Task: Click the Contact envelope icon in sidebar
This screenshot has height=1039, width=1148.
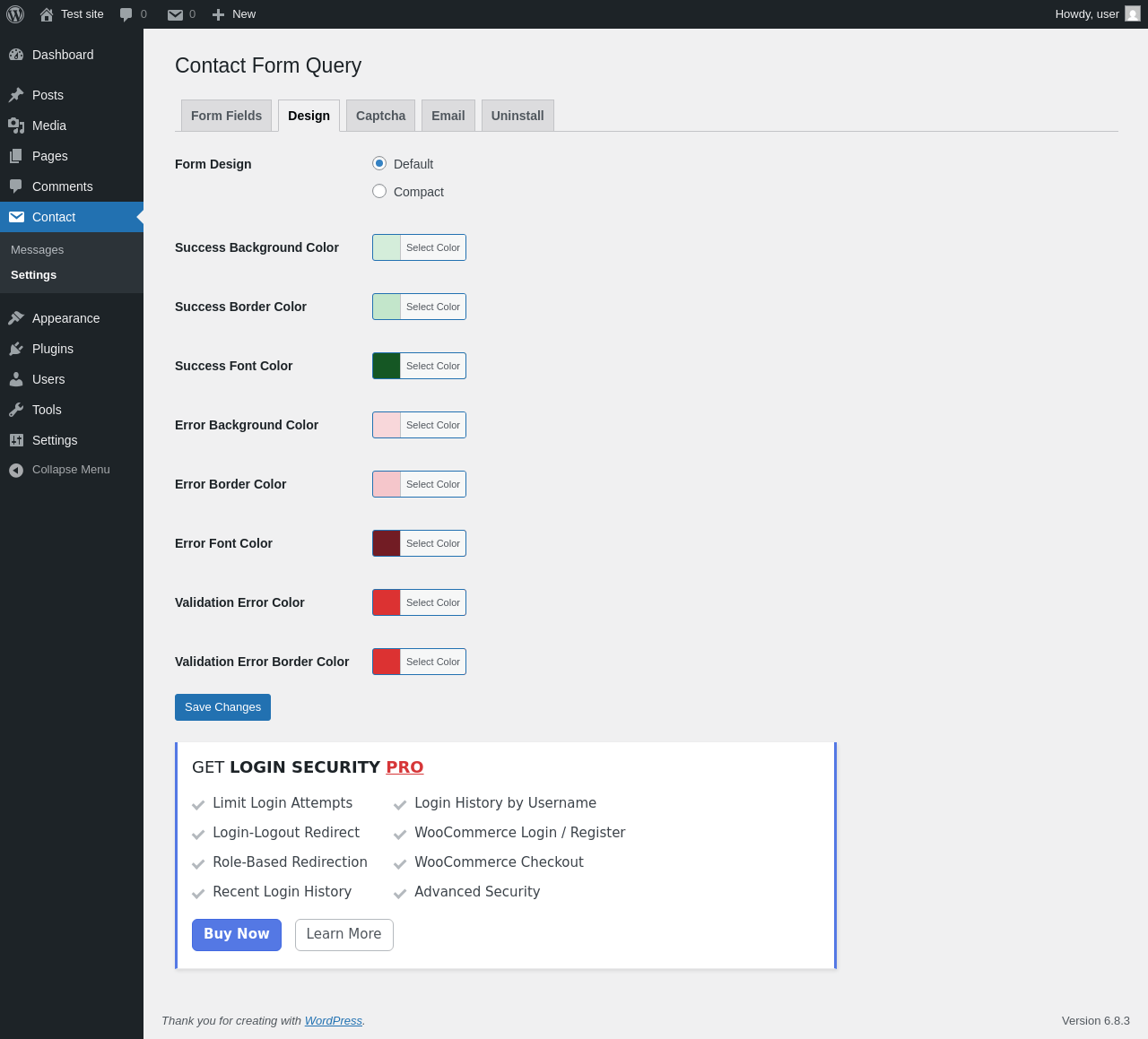Action: click(16, 217)
